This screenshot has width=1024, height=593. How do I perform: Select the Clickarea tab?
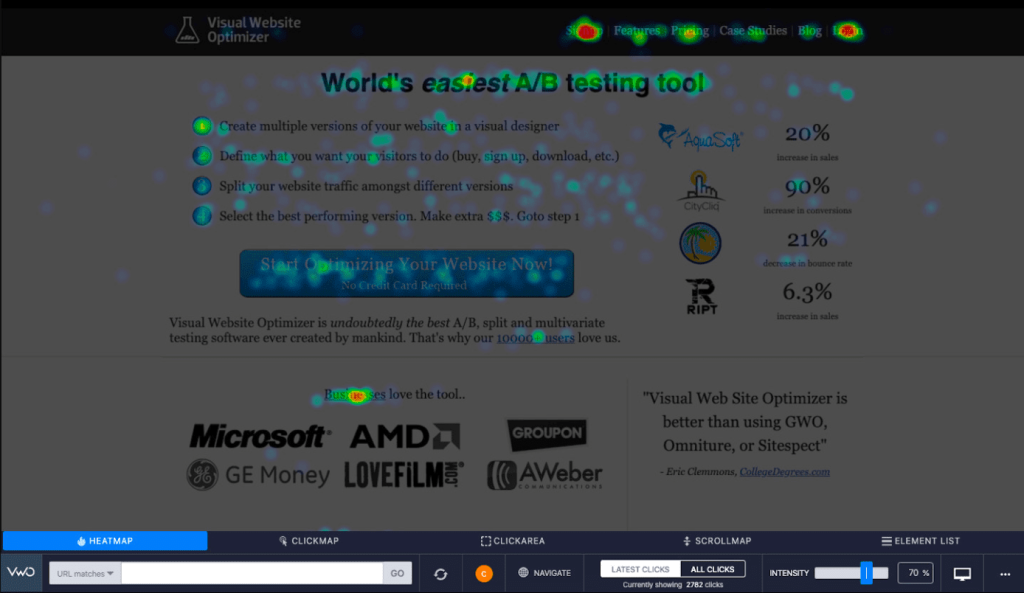click(x=513, y=541)
